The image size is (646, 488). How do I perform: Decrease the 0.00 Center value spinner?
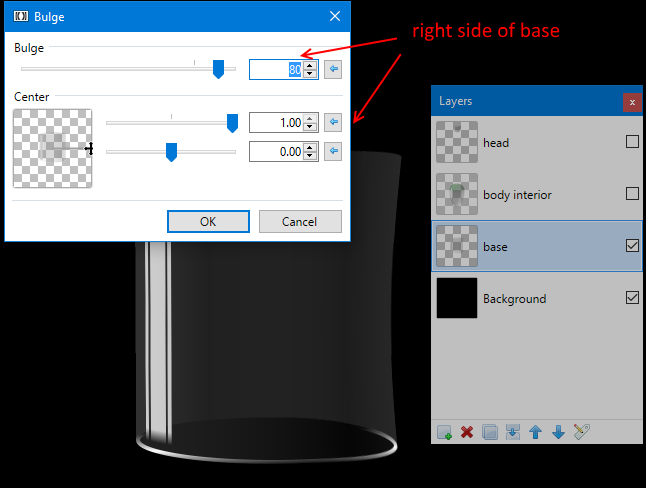[310, 156]
